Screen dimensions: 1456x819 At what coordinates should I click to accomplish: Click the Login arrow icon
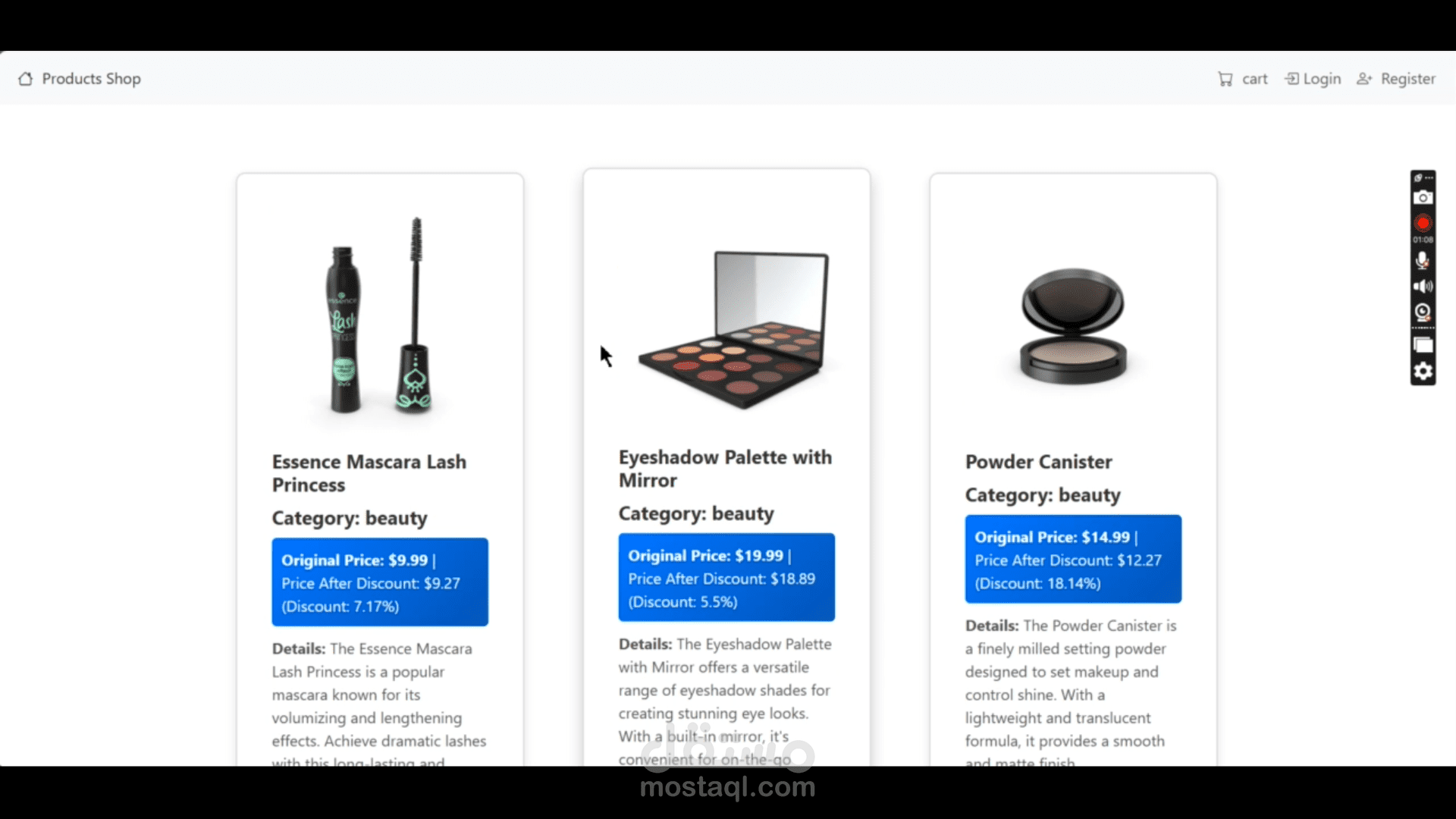[x=1291, y=79]
